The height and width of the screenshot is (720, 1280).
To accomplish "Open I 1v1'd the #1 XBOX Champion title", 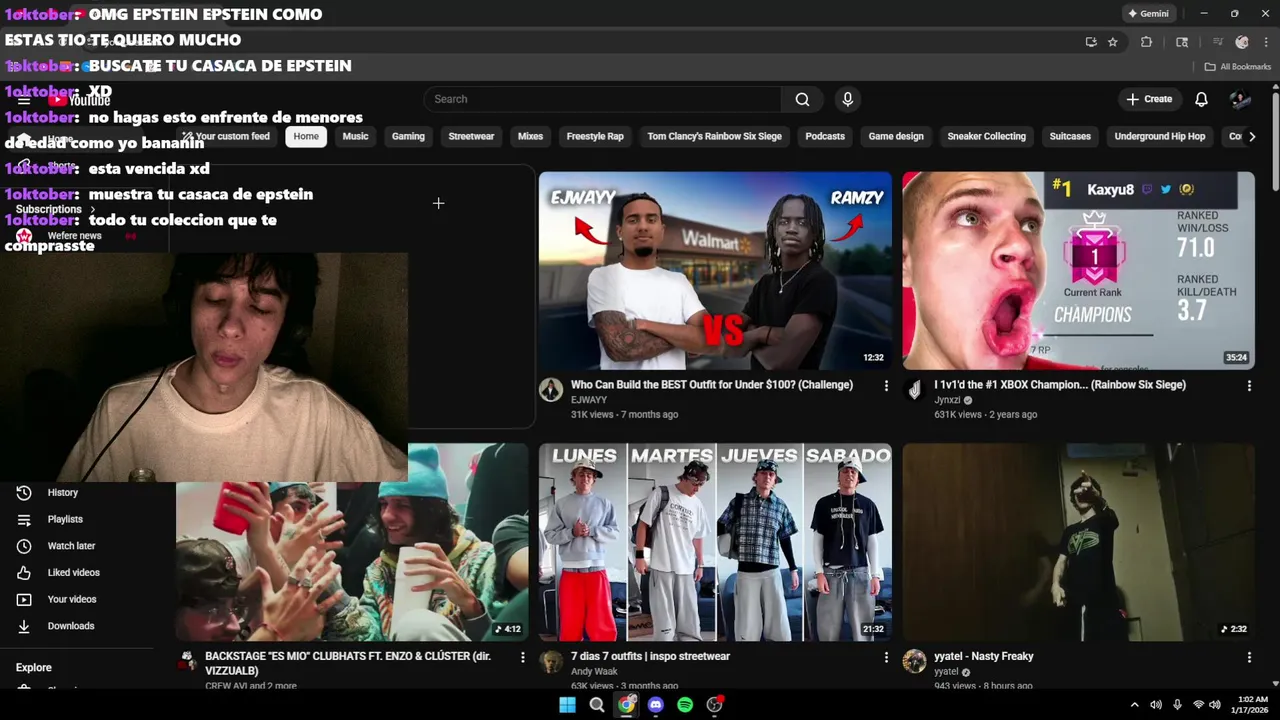I will point(1060,385).
